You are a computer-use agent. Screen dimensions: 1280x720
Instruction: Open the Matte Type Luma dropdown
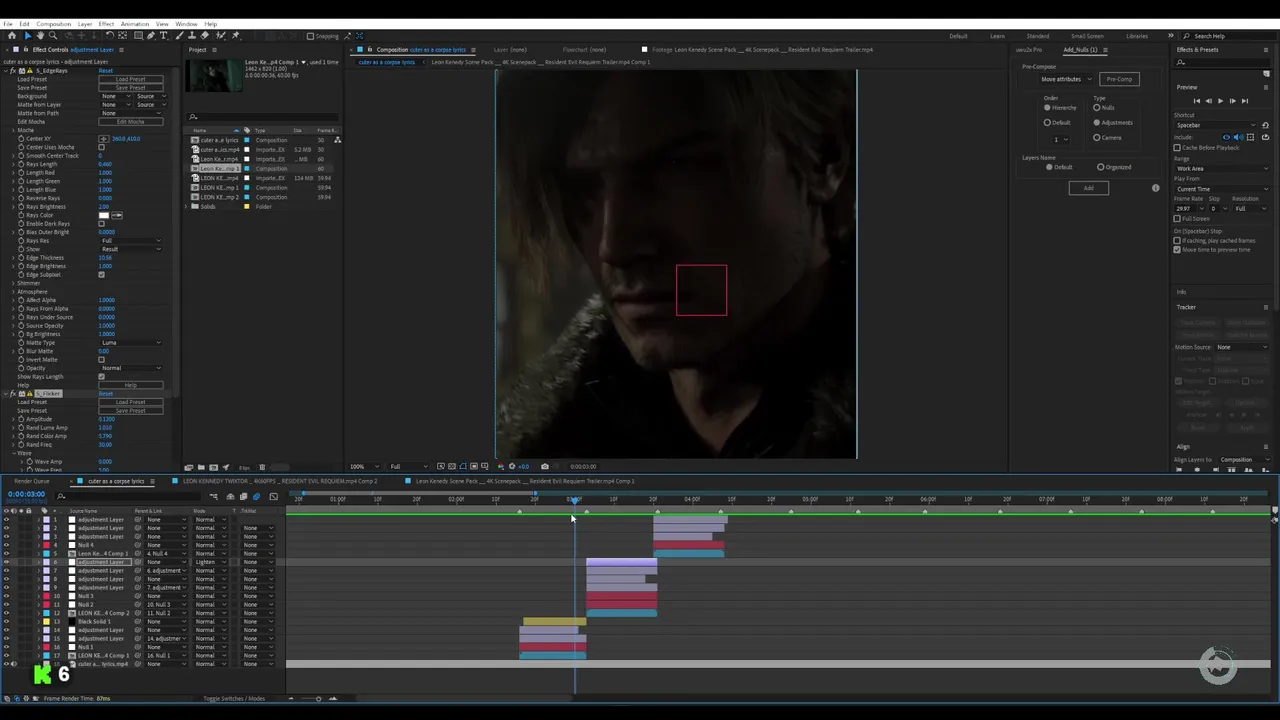130,343
